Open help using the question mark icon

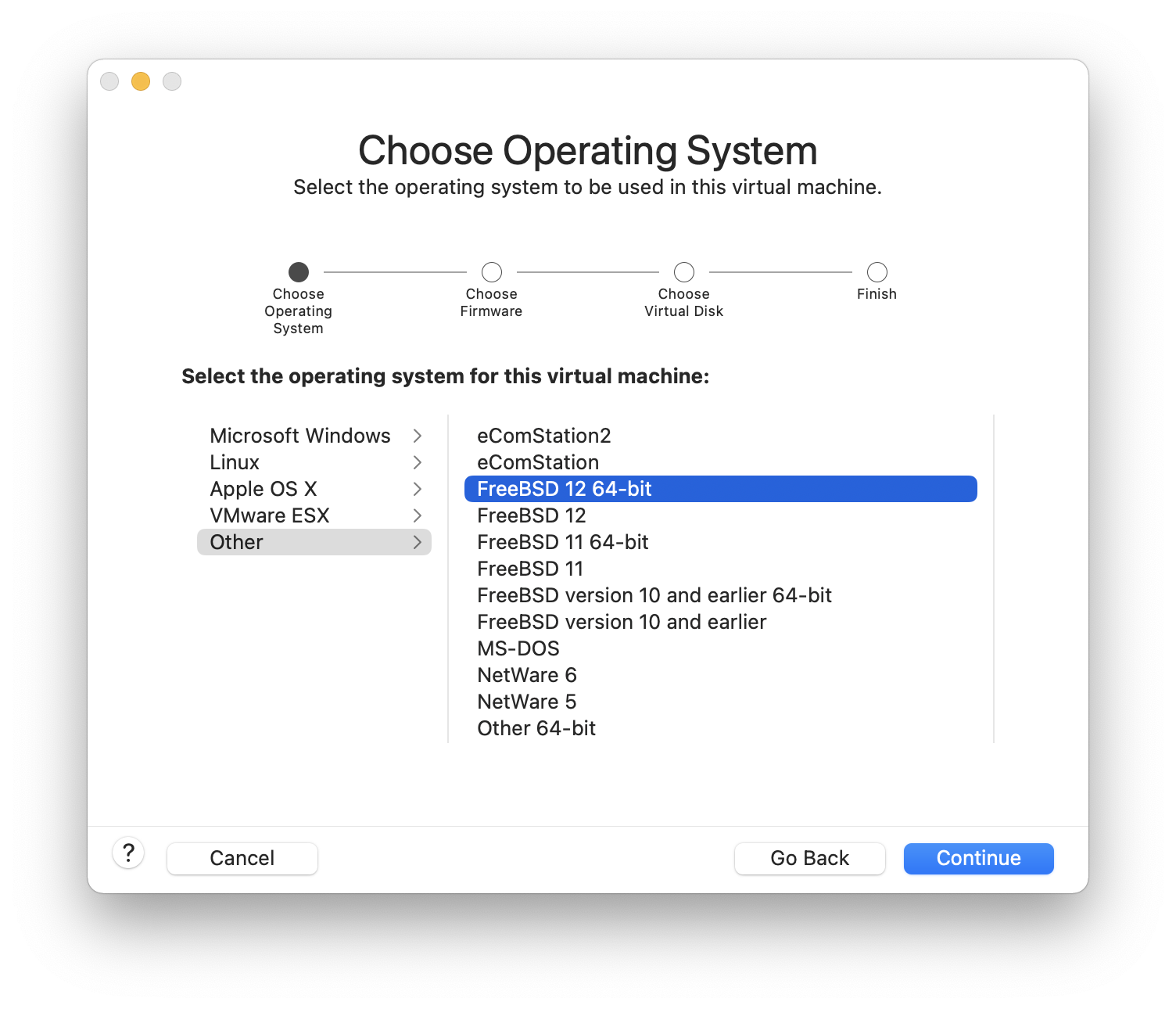pos(128,854)
